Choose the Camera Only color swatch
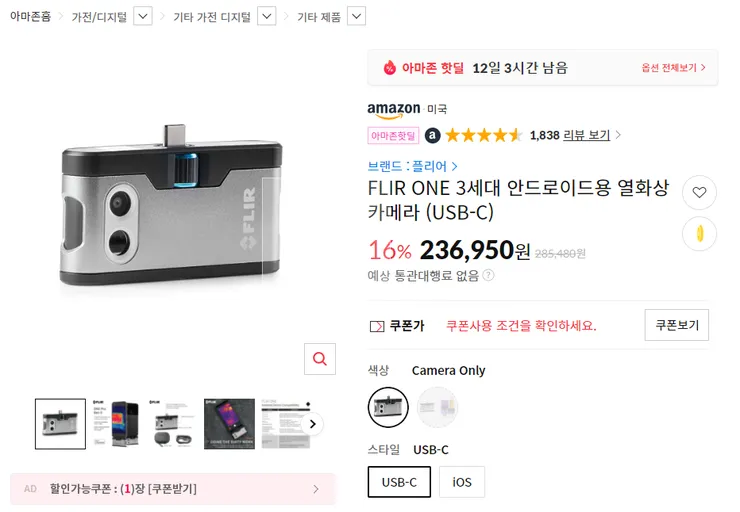Viewport: 740px width, 512px height. (388, 407)
